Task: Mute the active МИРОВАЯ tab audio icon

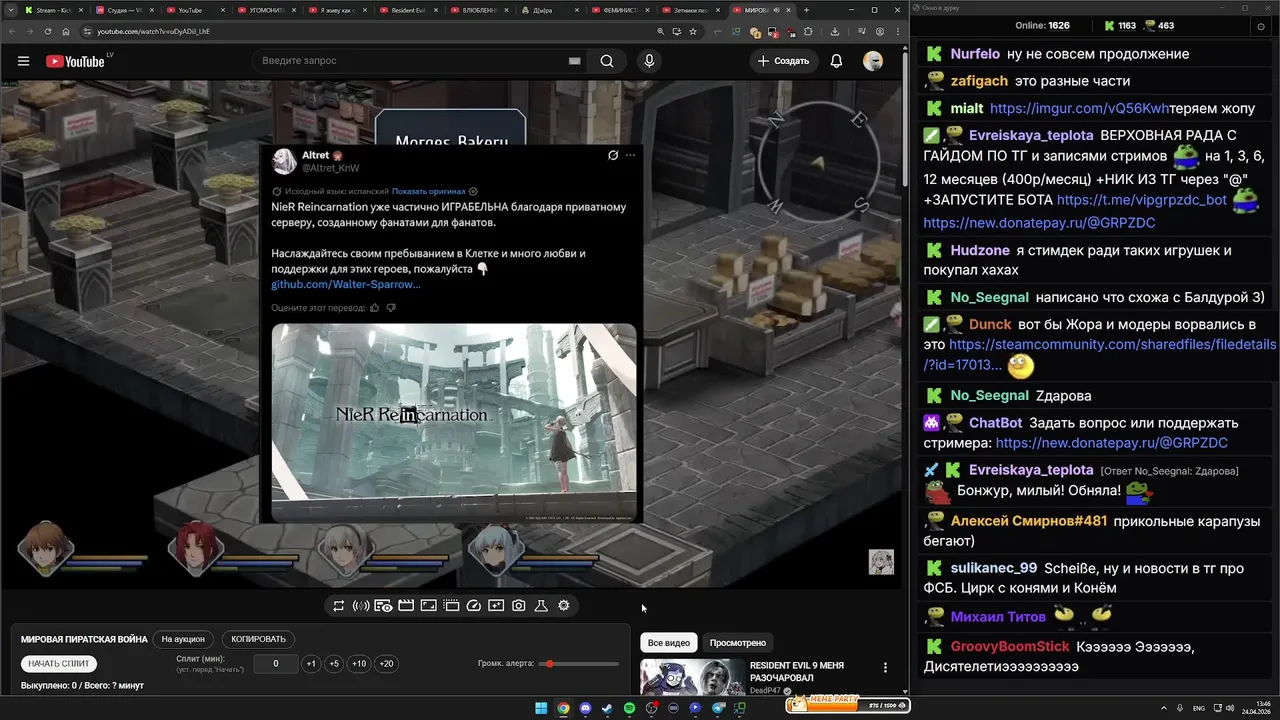Action: [777, 10]
